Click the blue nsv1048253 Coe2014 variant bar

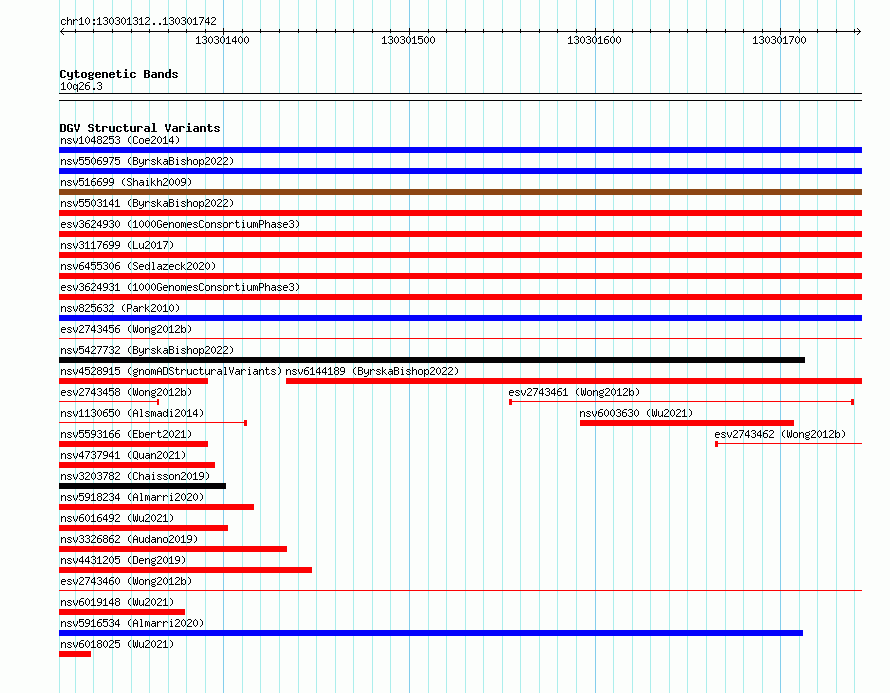pyautogui.click(x=460, y=150)
